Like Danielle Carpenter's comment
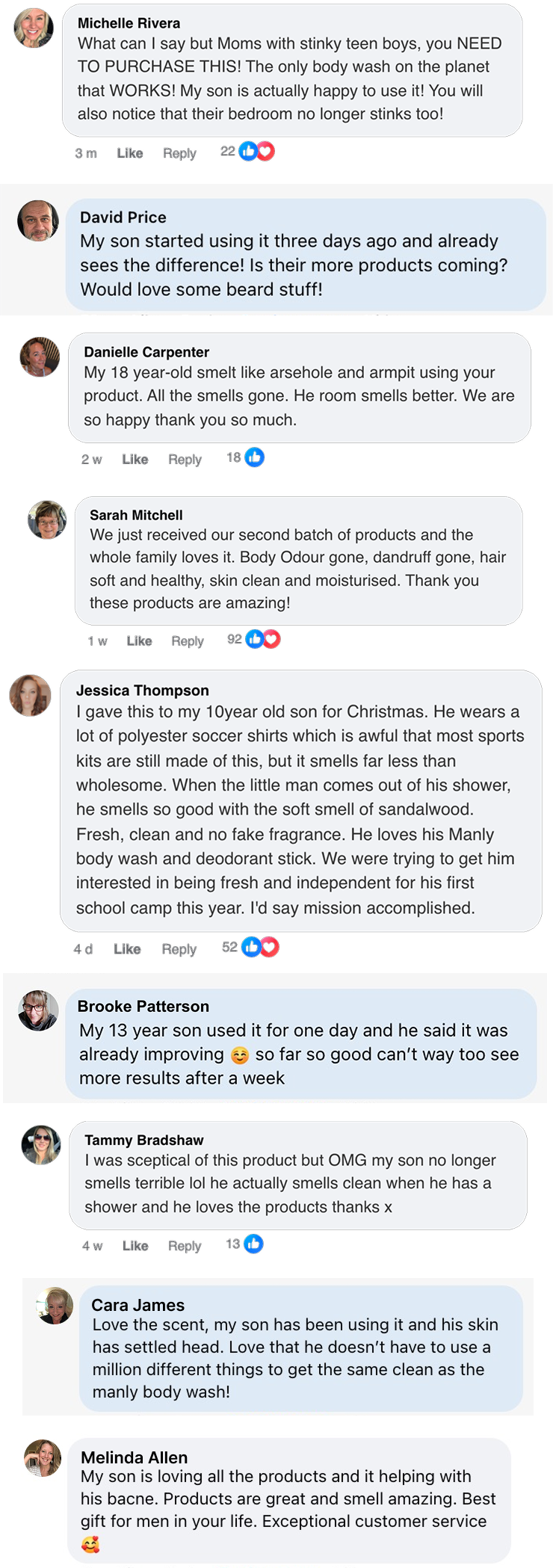 [135, 459]
